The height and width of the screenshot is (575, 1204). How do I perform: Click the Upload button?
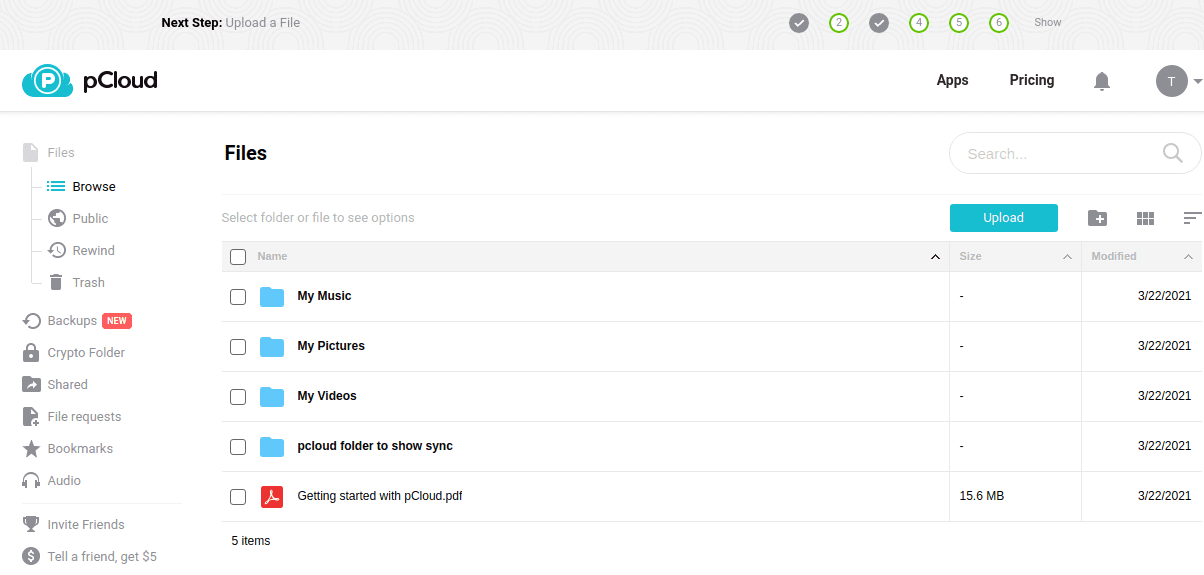(x=1003, y=218)
